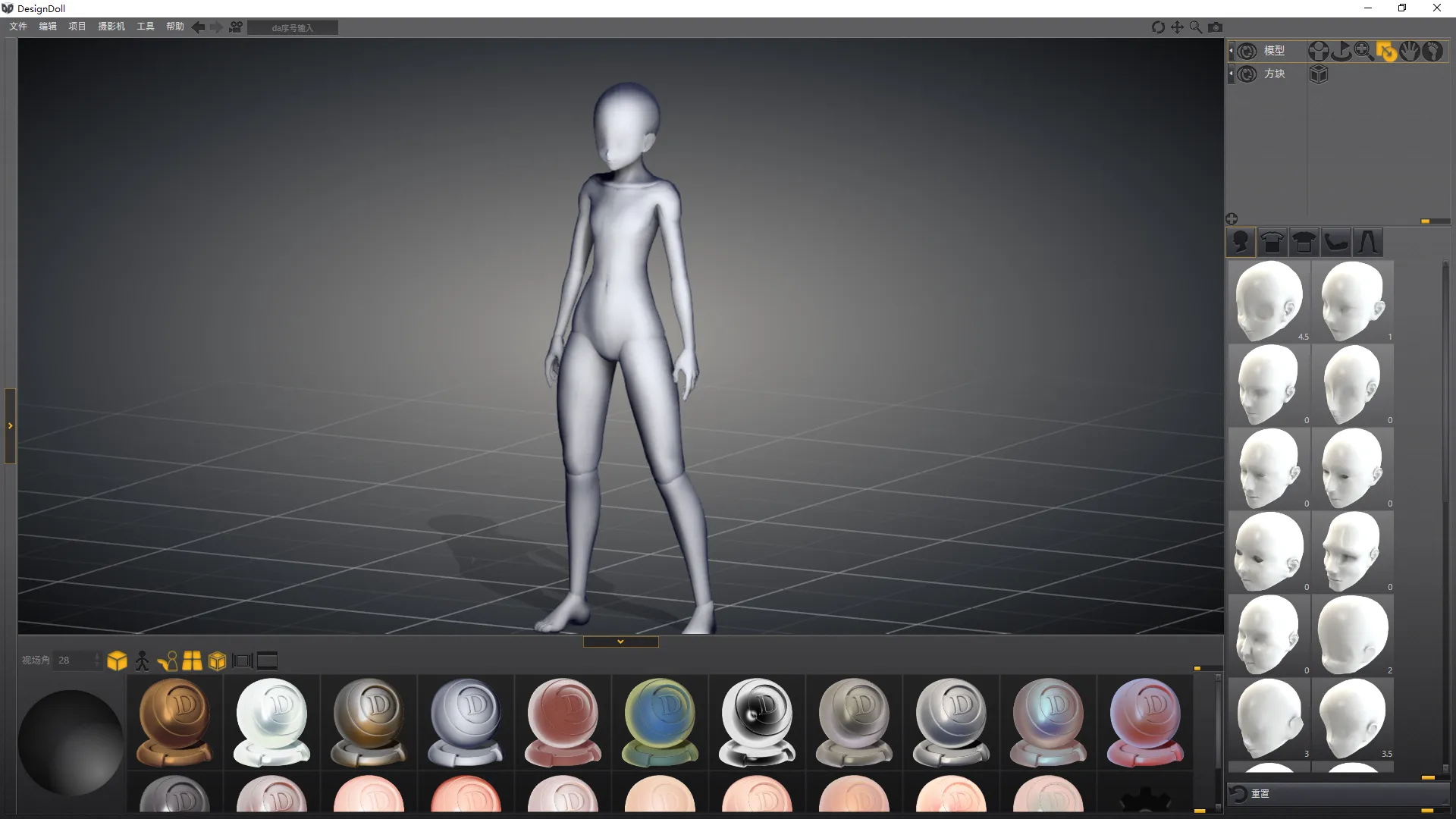The height and width of the screenshot is (819, 1456).
Task: Open the 摄影机 menu
Action: pyautogui.click(x=111, y=27)
